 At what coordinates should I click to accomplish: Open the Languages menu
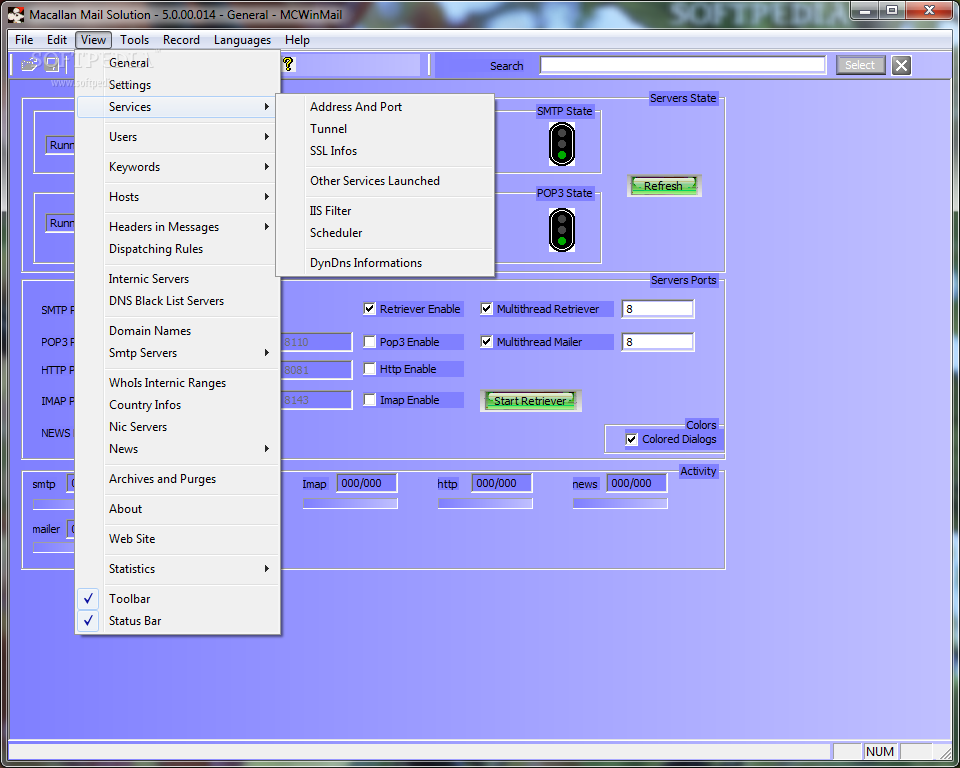[x=242, y=40]
